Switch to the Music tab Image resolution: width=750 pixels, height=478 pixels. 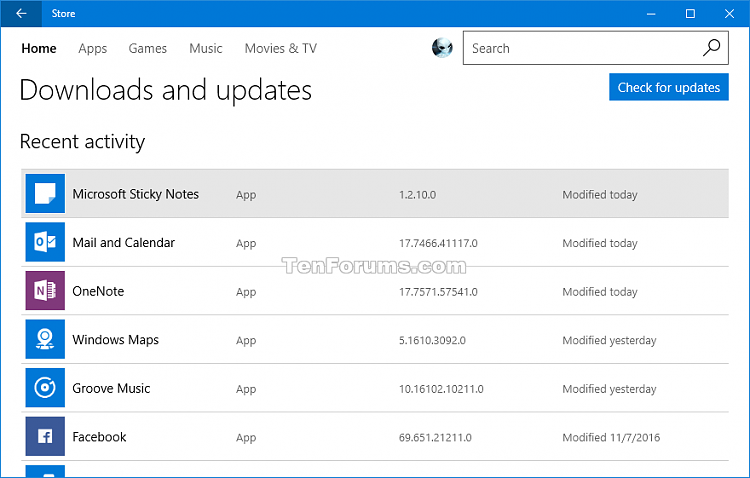click(x=206, y=48)
